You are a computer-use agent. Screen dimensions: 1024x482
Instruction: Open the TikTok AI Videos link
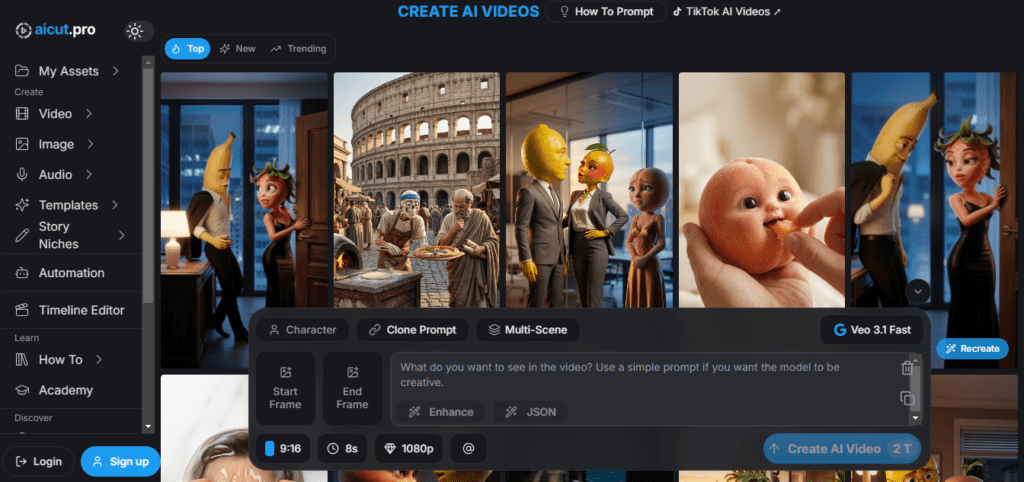(727, 12)
